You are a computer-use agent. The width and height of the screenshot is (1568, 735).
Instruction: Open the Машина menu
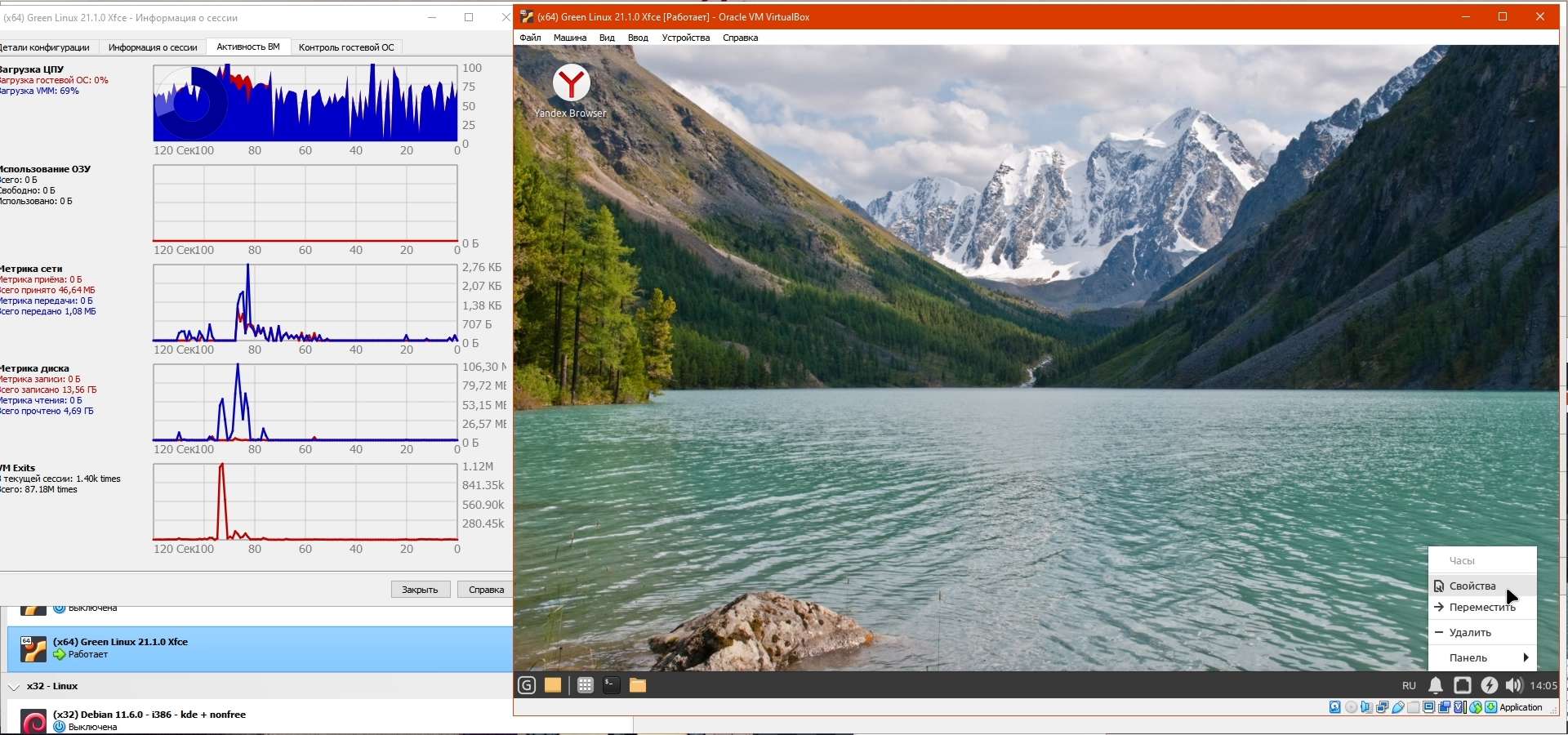tap(570, 38)
